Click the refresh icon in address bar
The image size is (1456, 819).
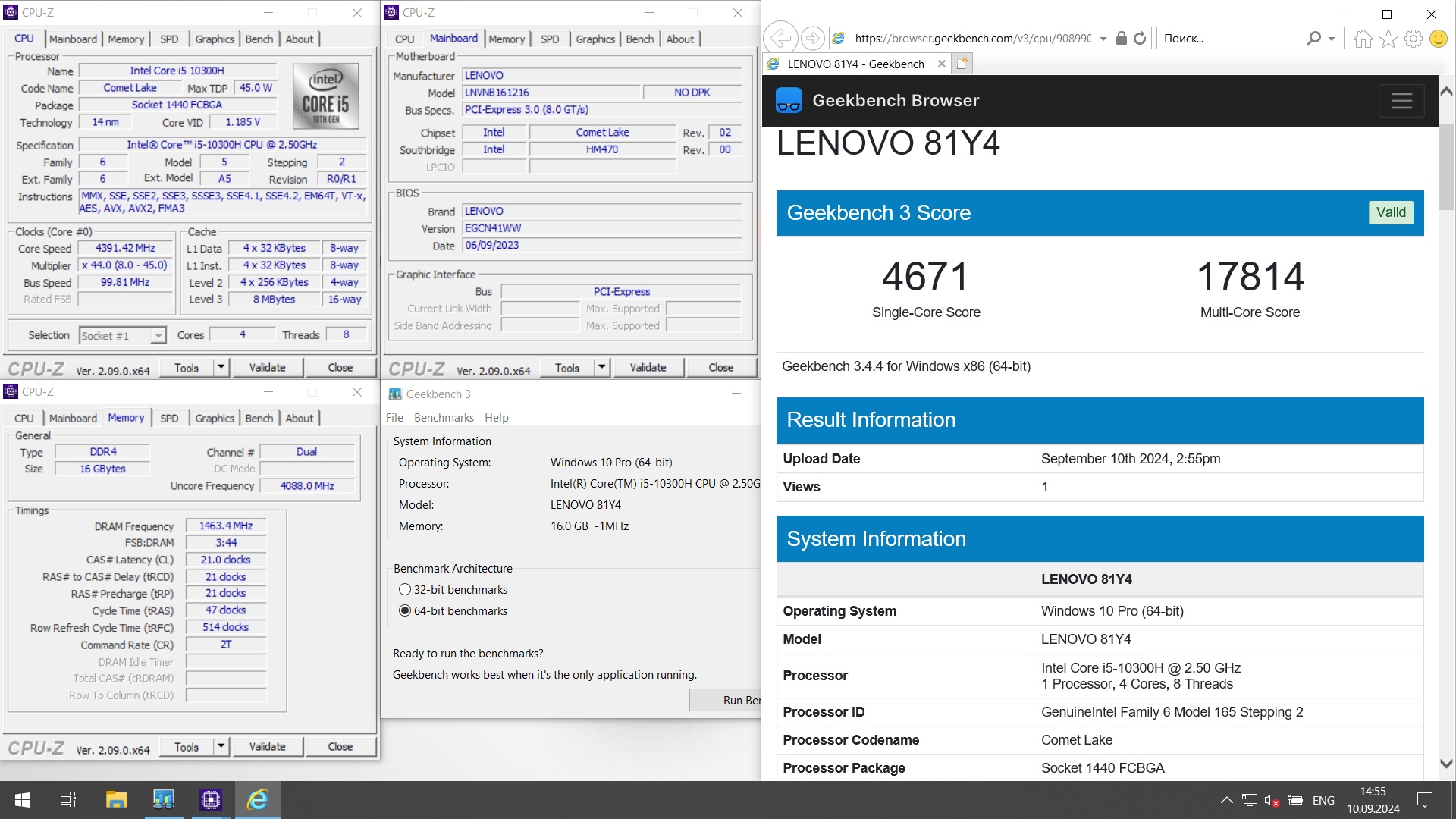[x=1140, y=38]
